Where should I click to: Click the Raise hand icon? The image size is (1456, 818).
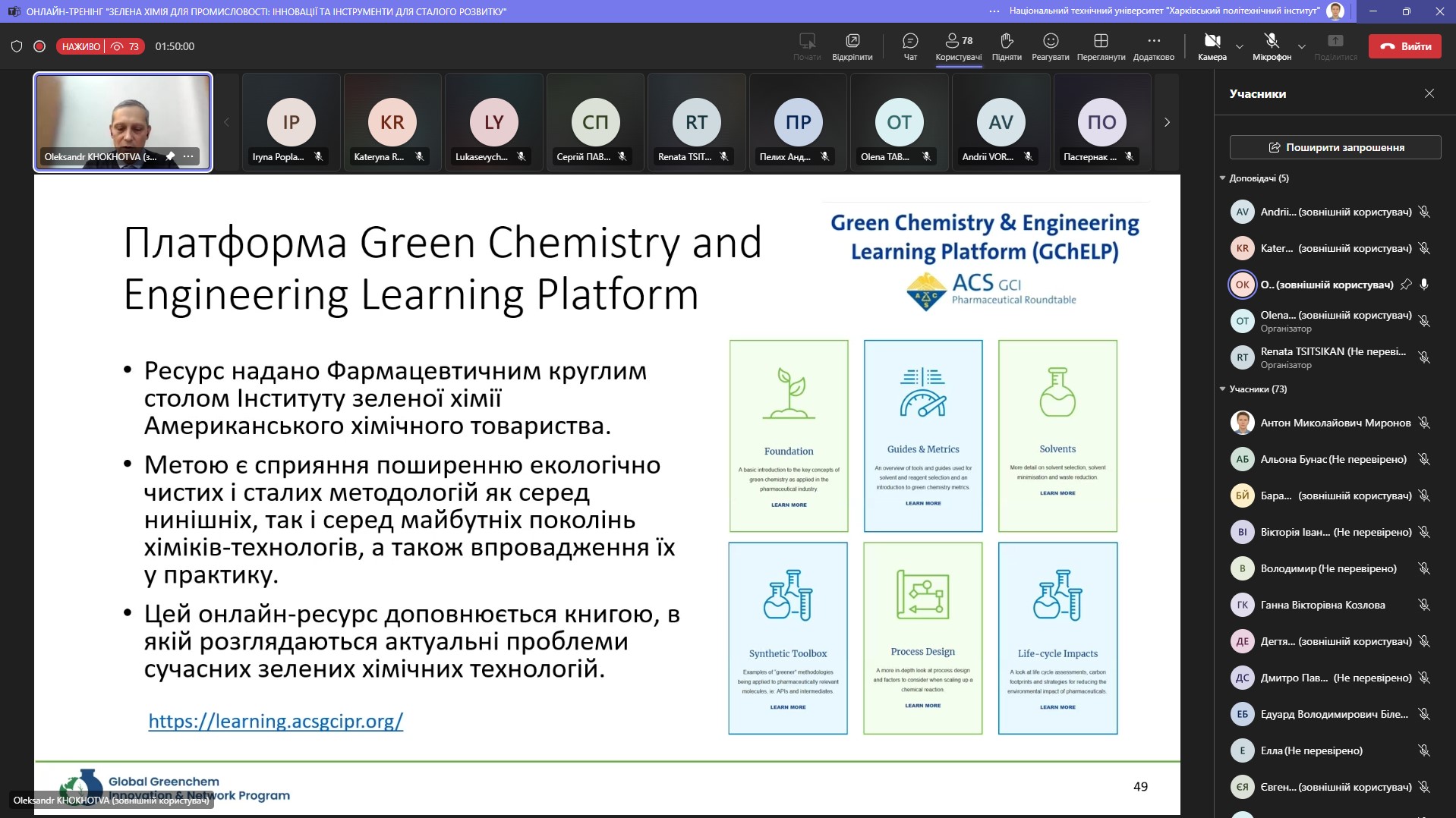(1006, 46)
